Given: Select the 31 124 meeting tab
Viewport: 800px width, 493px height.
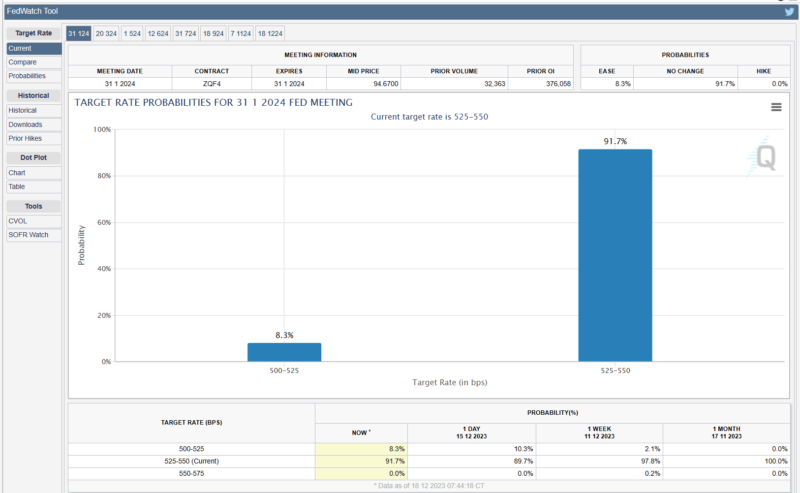Looking at the screenshot, I should [x=78, y=33].
